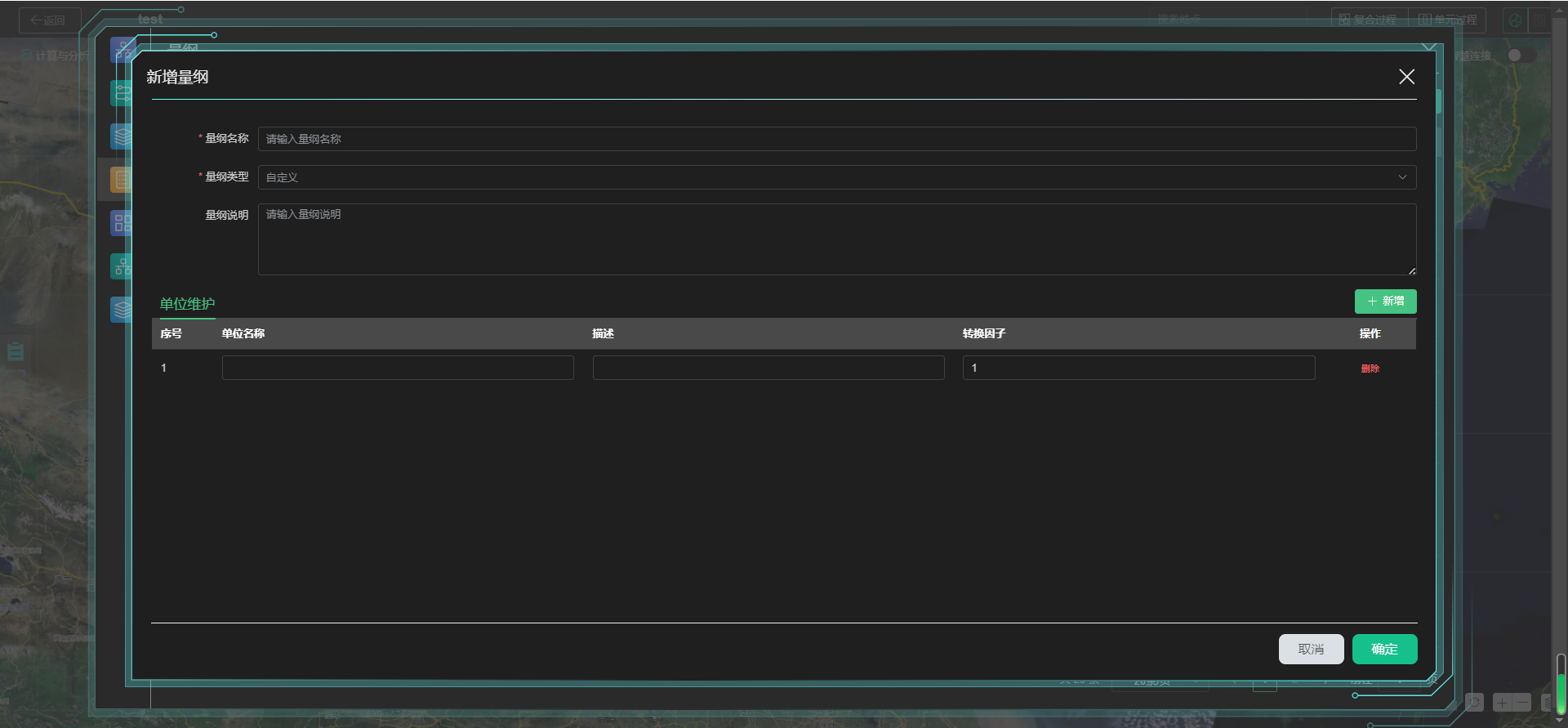The width and height of the screenshot is (1568, 728).
Task: Click the green 新增 button to add unit
Action: [1385, 301]
